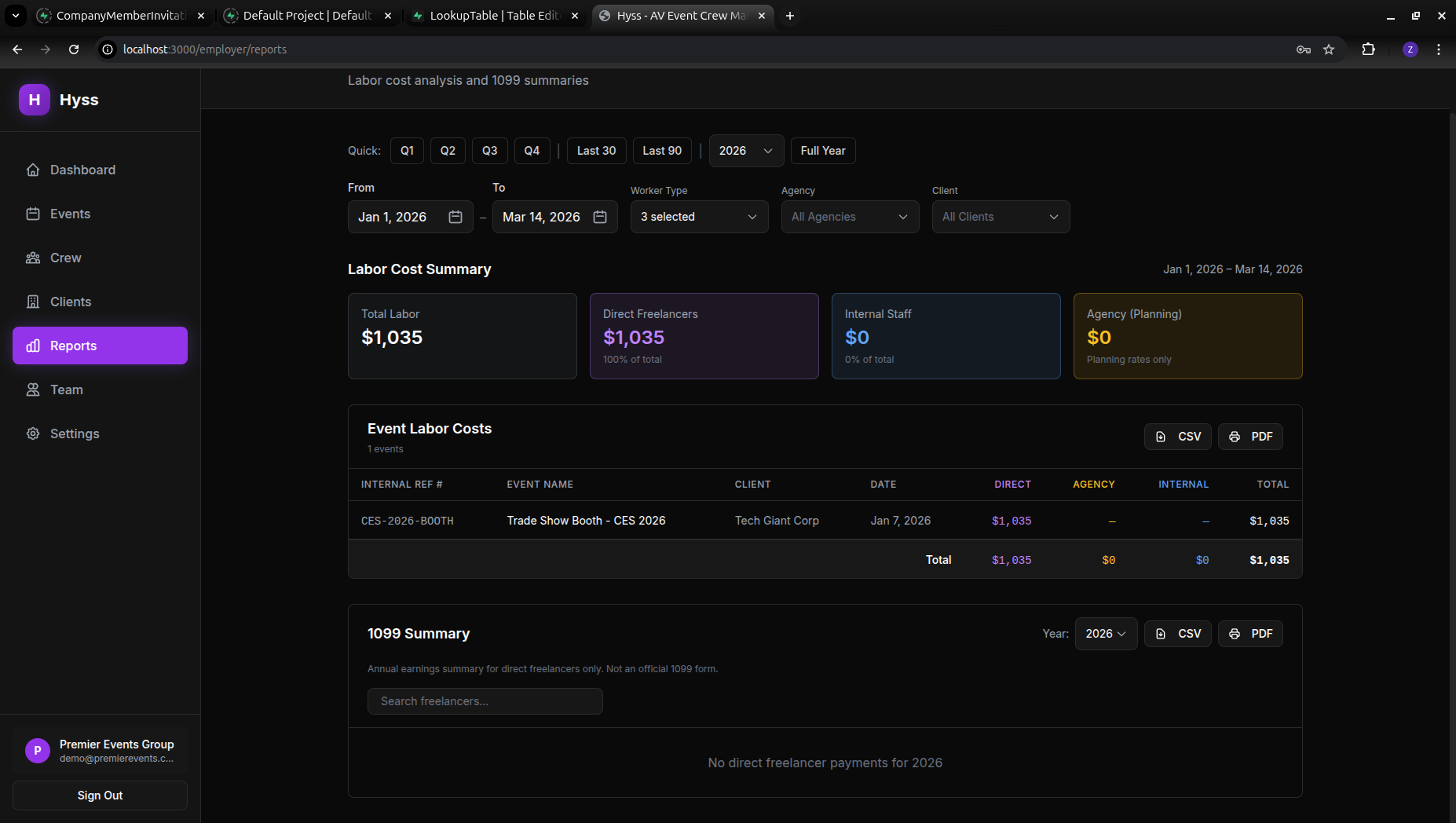Open the tab search dropdown arrow
1456x823 pixels.
[x=16, y=16]
